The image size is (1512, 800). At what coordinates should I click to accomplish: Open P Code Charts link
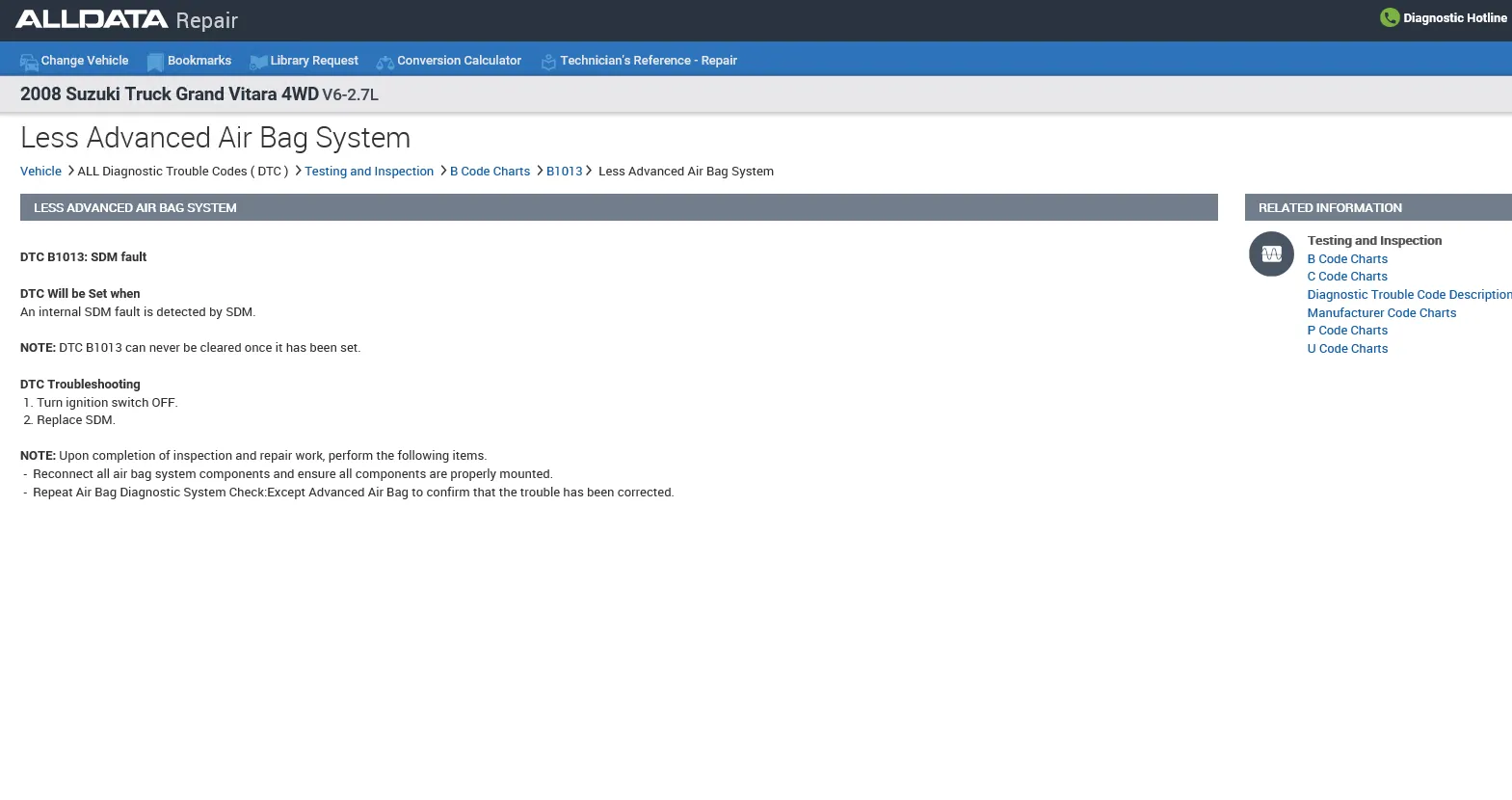(1347, 331)
